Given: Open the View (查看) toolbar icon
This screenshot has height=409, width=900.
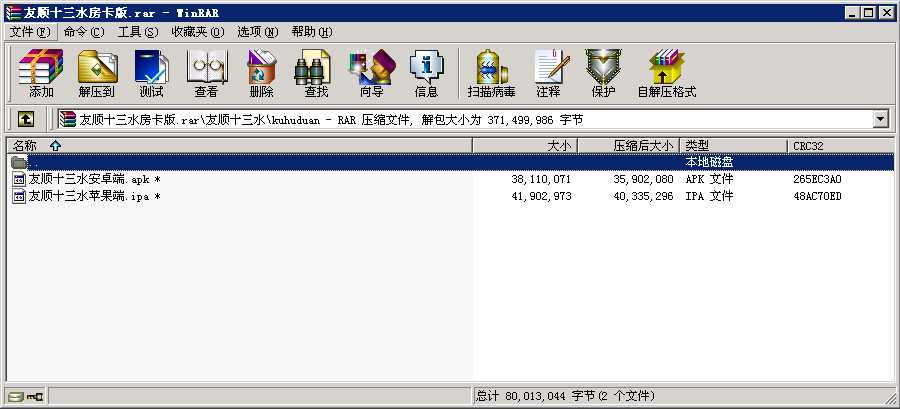Looking at the screenshot, I should click(206, 73).
